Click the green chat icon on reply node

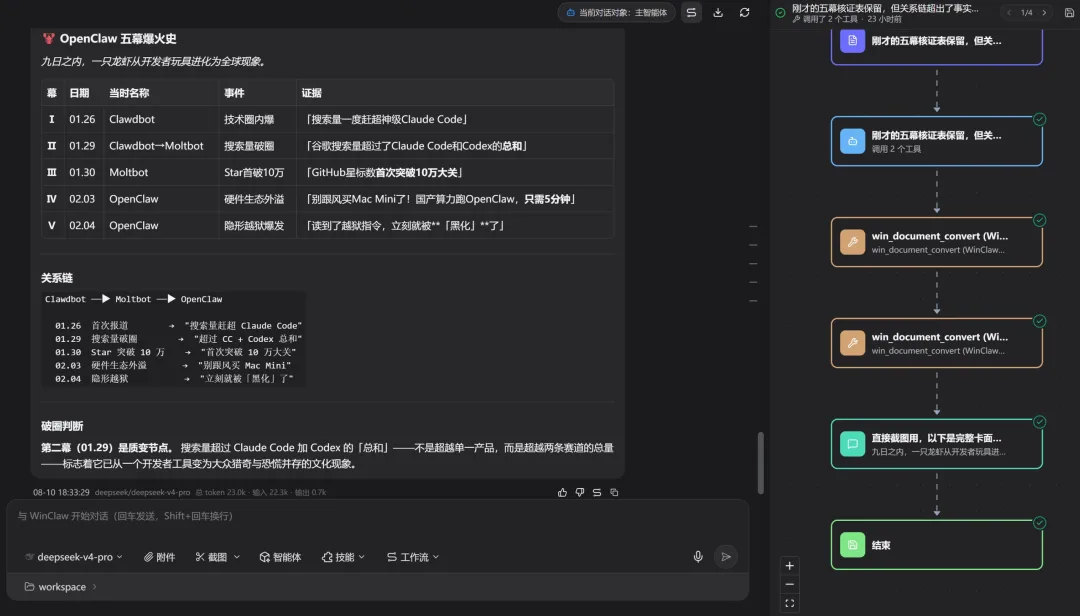click(852, 444)
